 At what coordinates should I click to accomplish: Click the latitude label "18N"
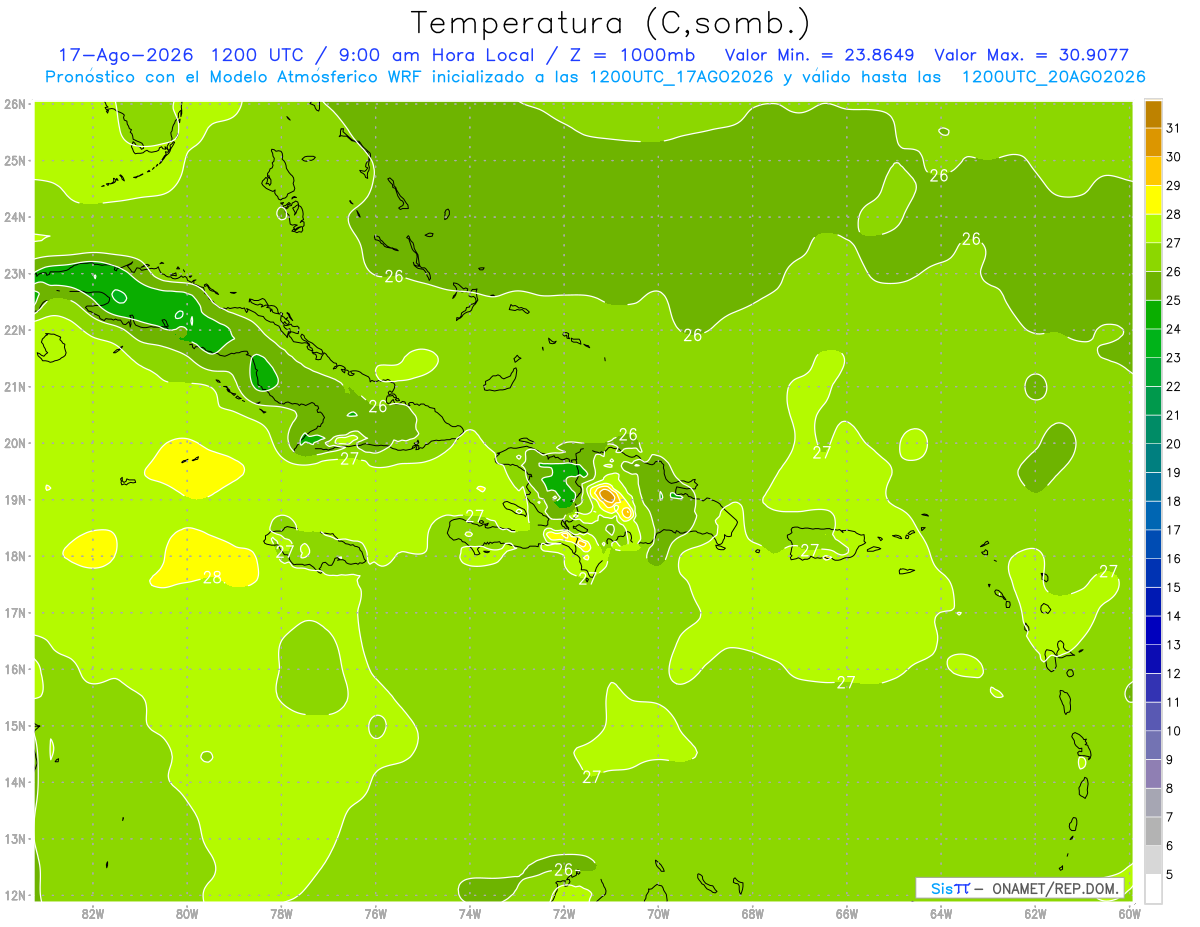click(x=15, y=556)
